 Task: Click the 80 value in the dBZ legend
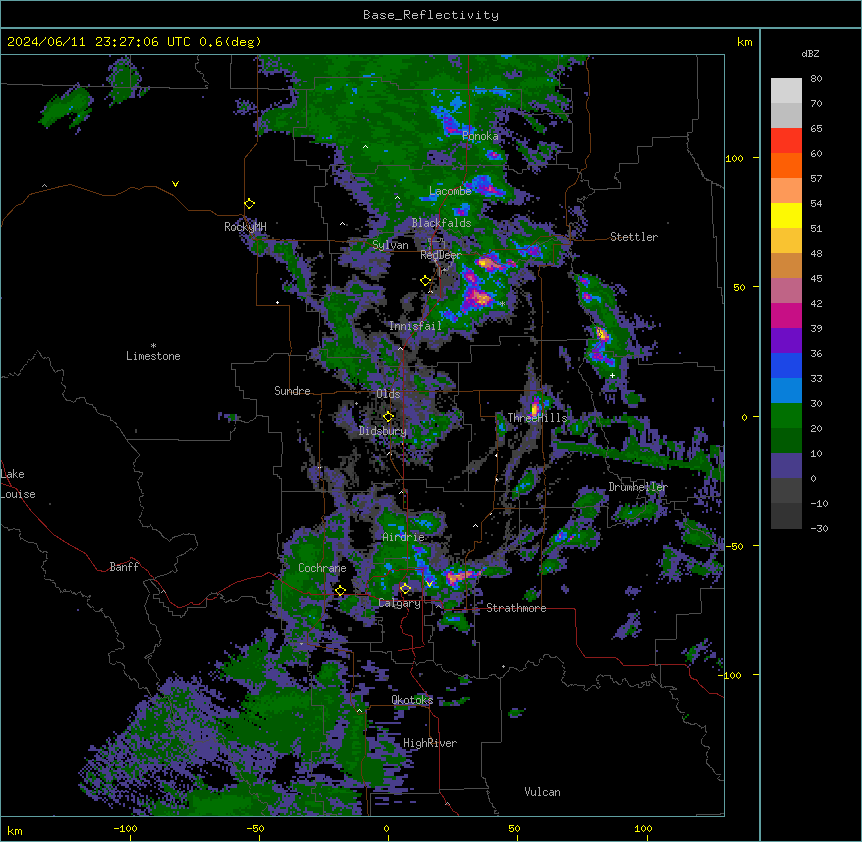pyautogui.click(x=816, y=79)
